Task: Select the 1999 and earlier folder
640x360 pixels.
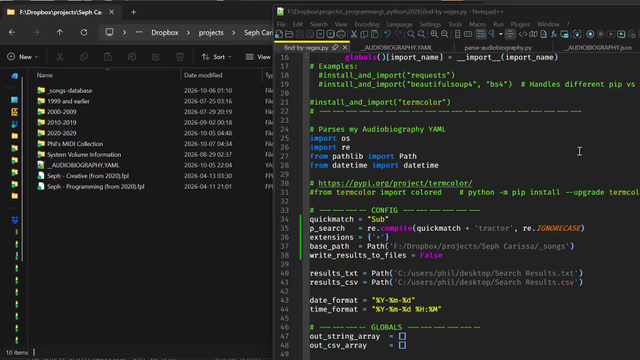Action: 68,101
